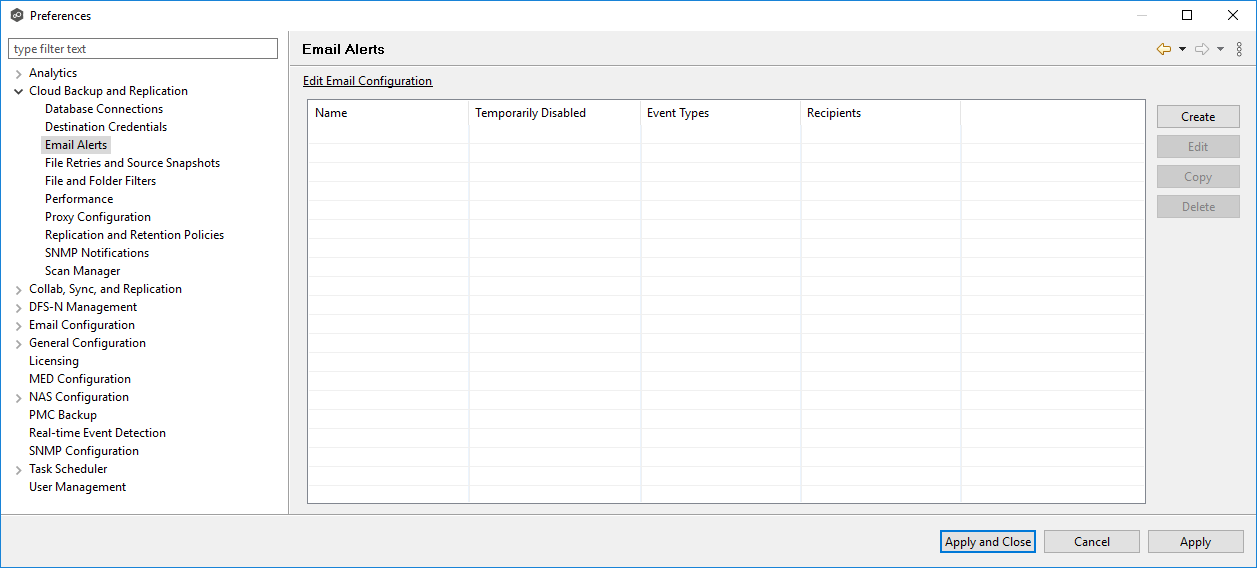Viewport: 1257px width, 568px height.
Task: Sort by the Event Types column header
Action: point(678,113)
